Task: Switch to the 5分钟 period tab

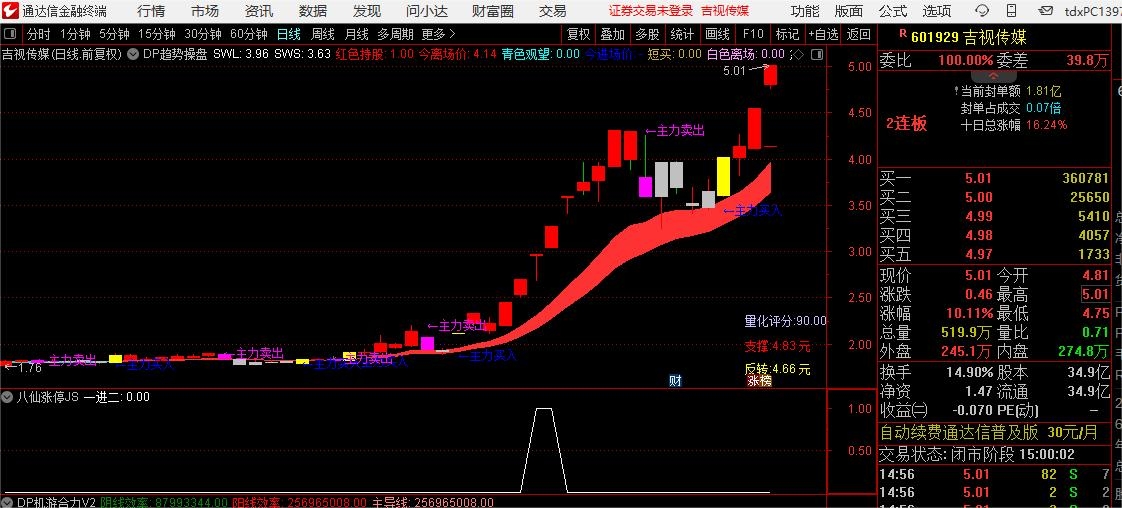Action: pyautogui.click(x=114, y=34)
